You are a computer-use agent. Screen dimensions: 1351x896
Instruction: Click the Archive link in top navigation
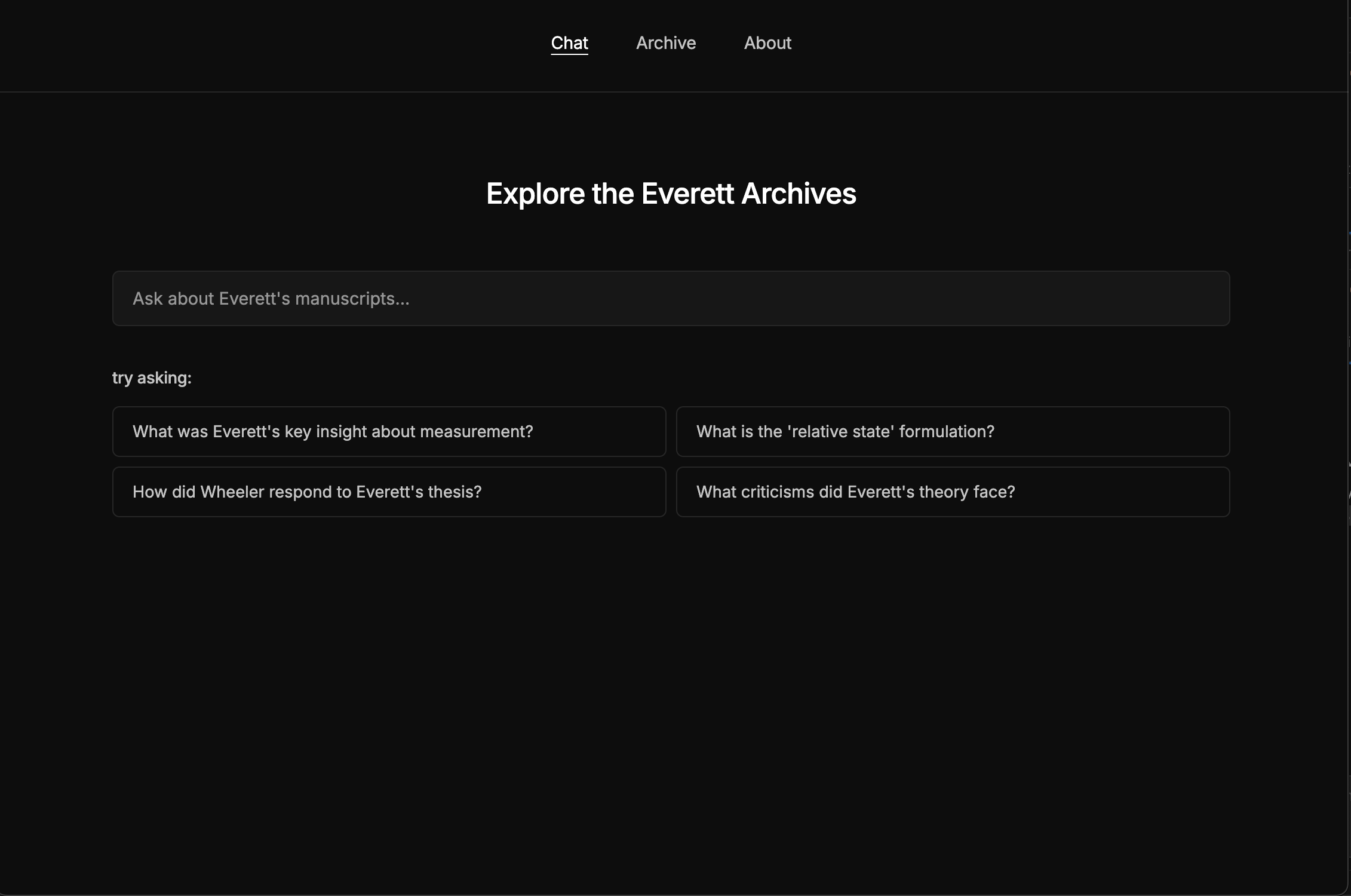(x=665, y=43)
